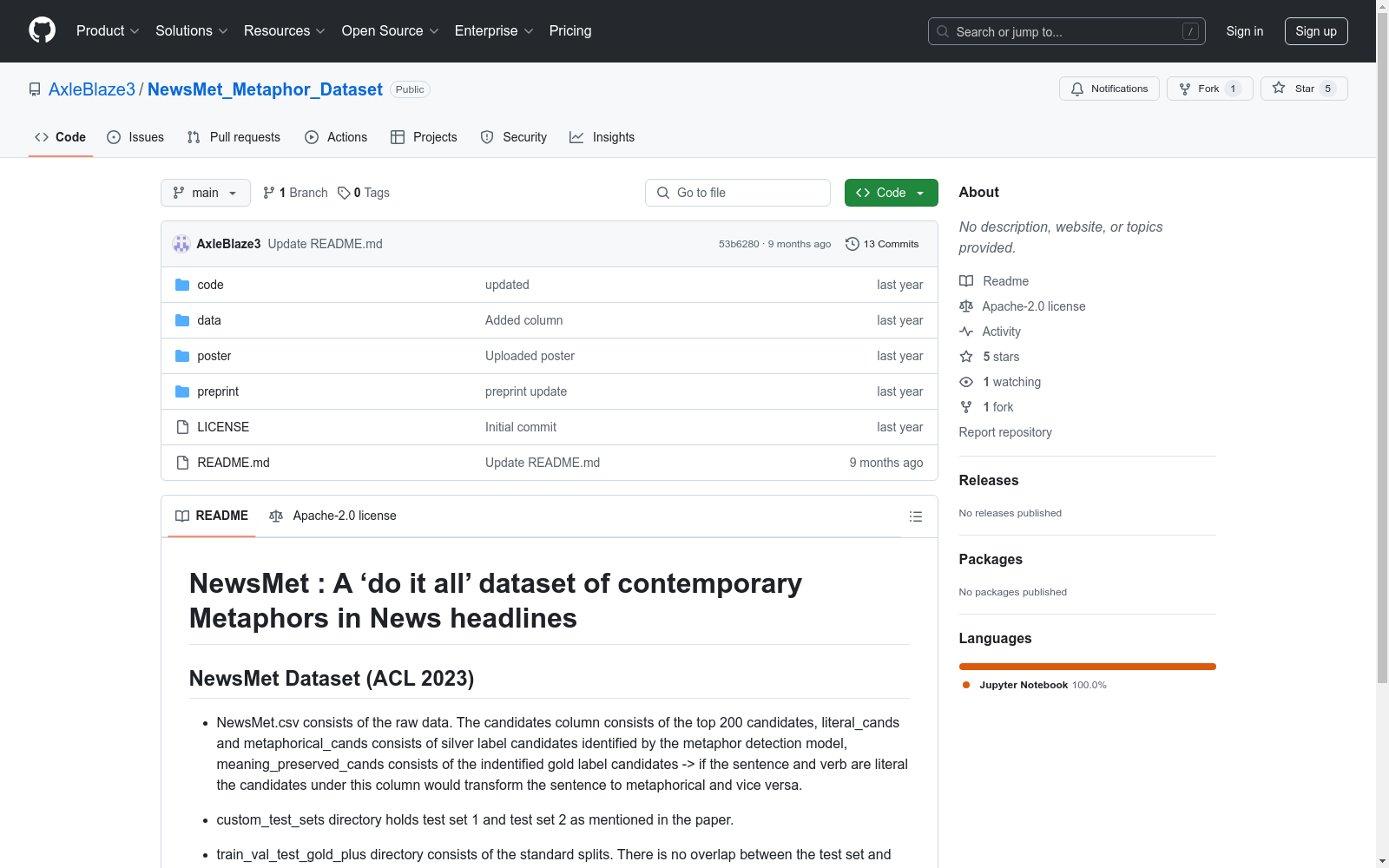Viewport: 1389px width, 868px height.
Task: Expand the Product menu
Action: pyautogui.click(x=108, y=31)
